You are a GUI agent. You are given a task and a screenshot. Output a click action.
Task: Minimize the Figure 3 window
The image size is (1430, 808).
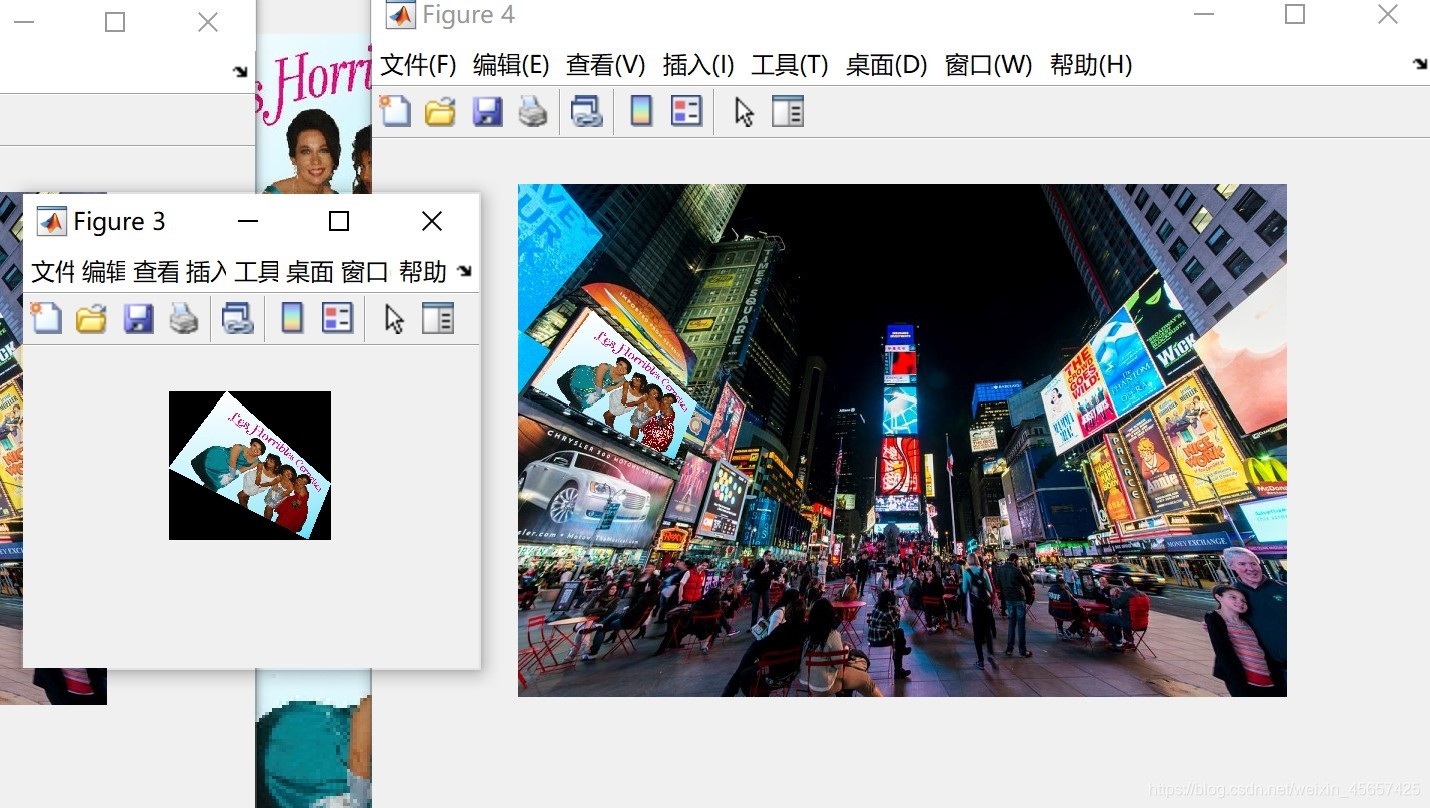point(248,221)
